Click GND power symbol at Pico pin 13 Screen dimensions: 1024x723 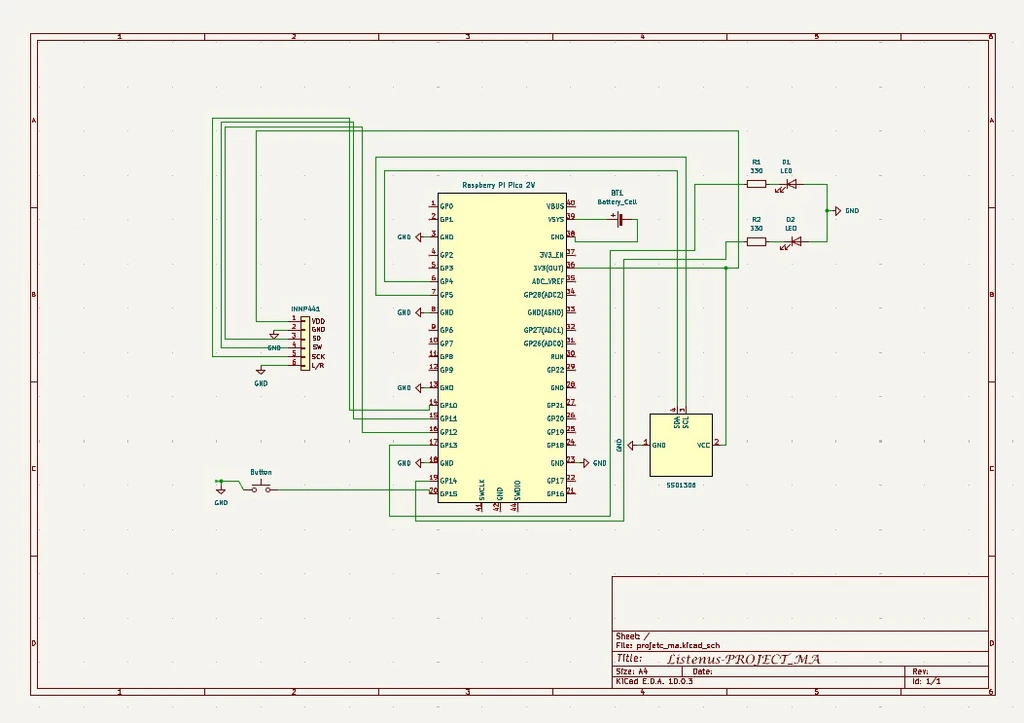419,387
